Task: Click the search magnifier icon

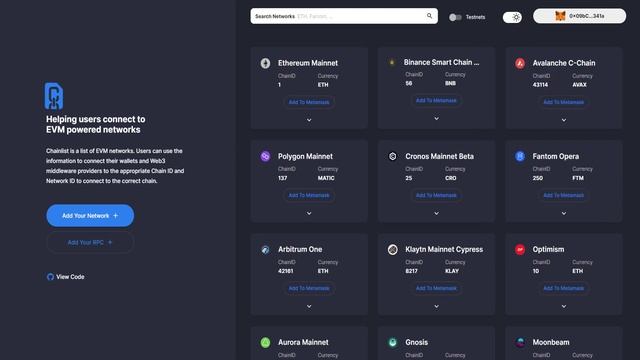Action: [x=429, y=16]
